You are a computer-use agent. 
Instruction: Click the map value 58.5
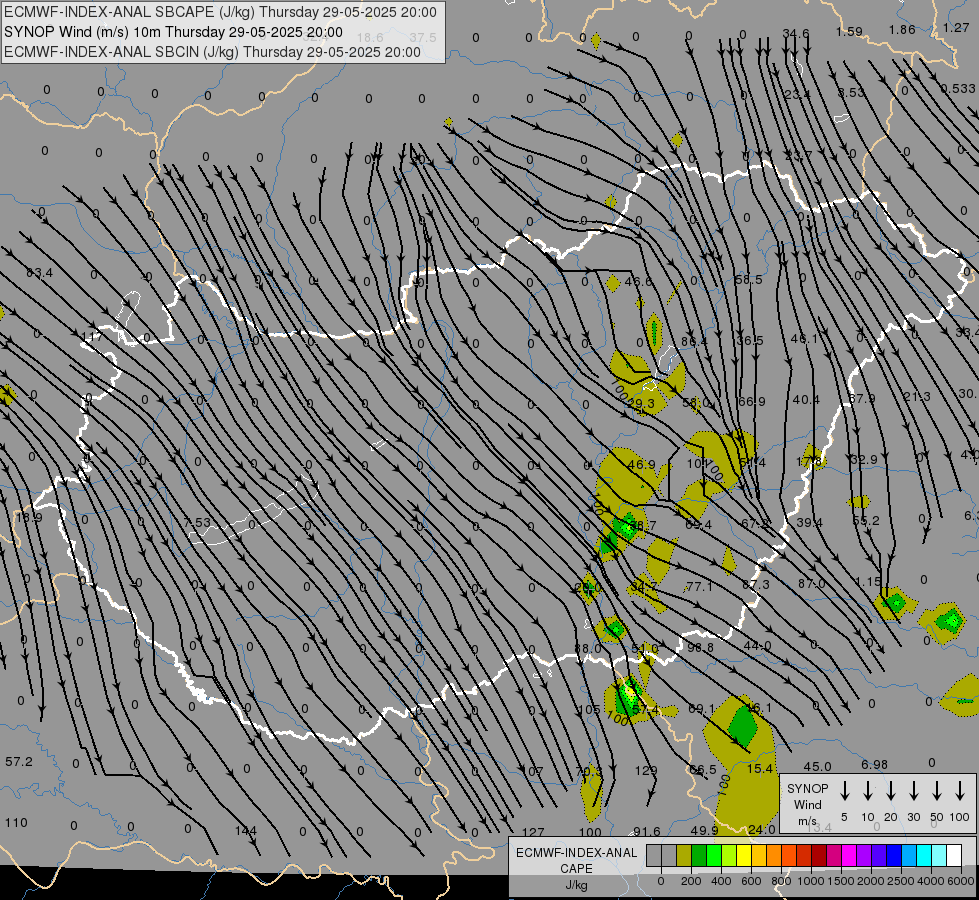(749, 280)
